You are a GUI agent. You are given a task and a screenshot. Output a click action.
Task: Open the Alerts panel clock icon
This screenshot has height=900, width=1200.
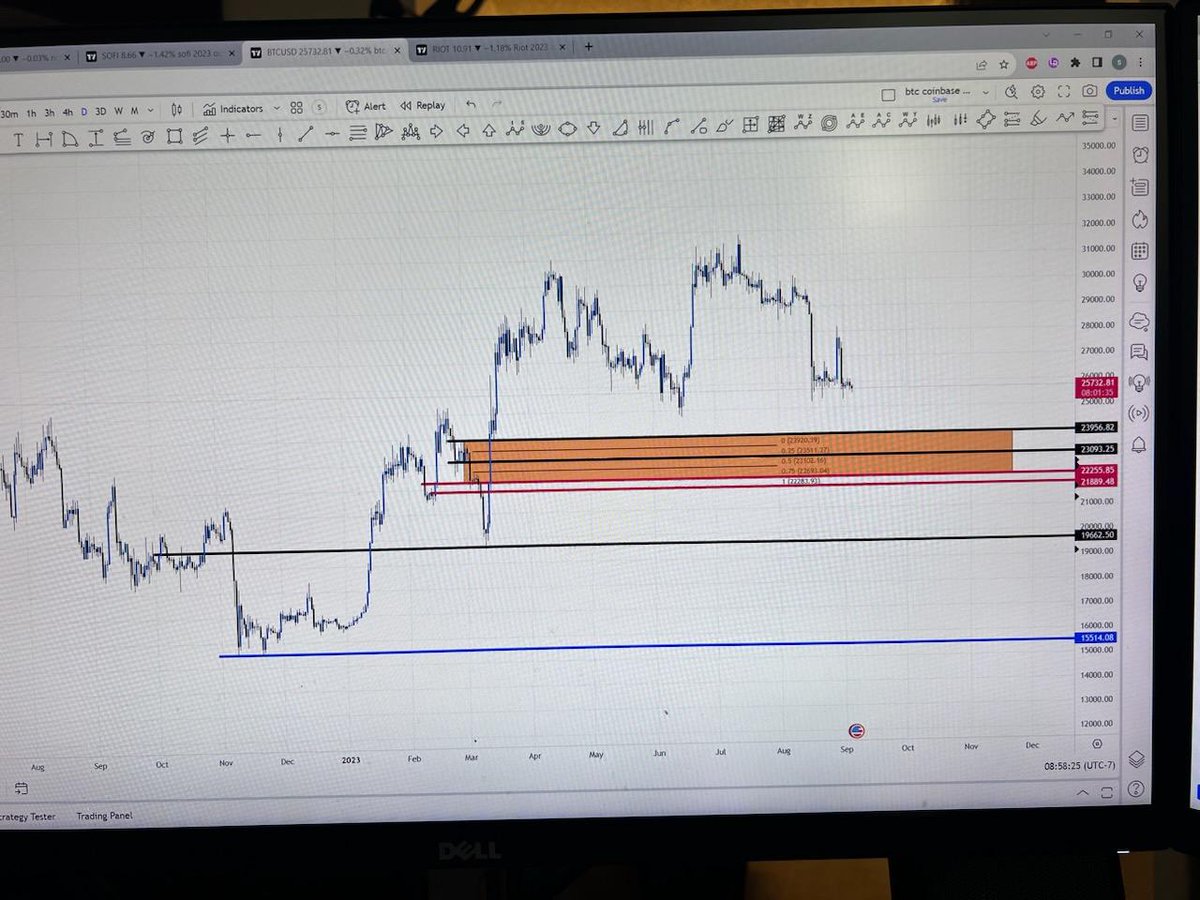[1140, 155]
